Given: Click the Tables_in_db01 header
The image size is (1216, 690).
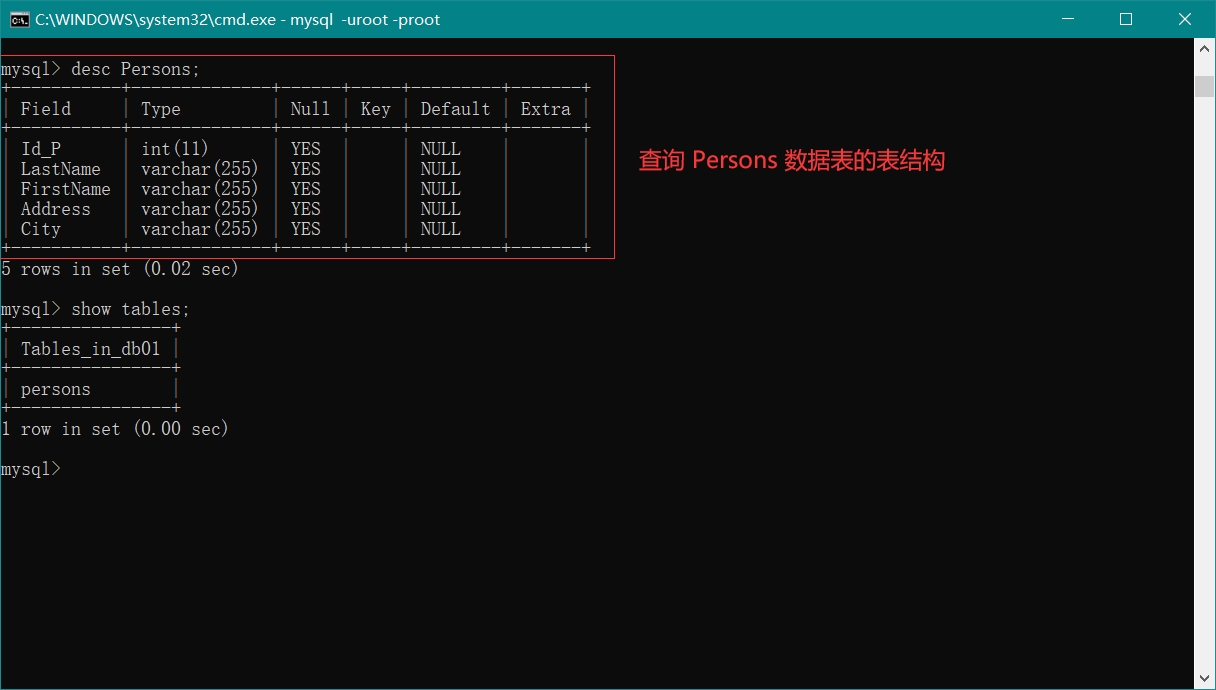Looking at the screenshot, I should tap(90, 349).
